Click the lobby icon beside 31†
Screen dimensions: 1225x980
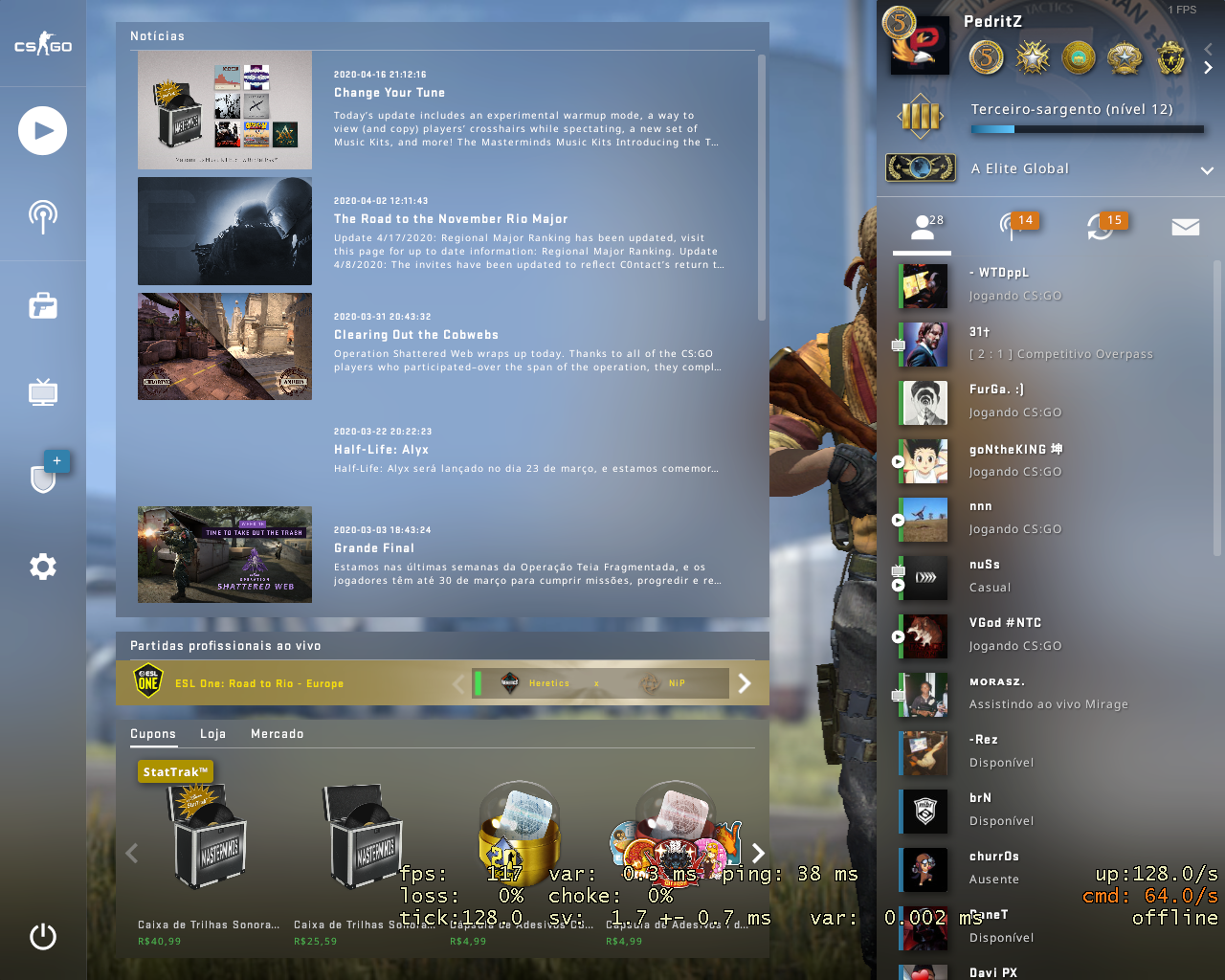(898, 345)
